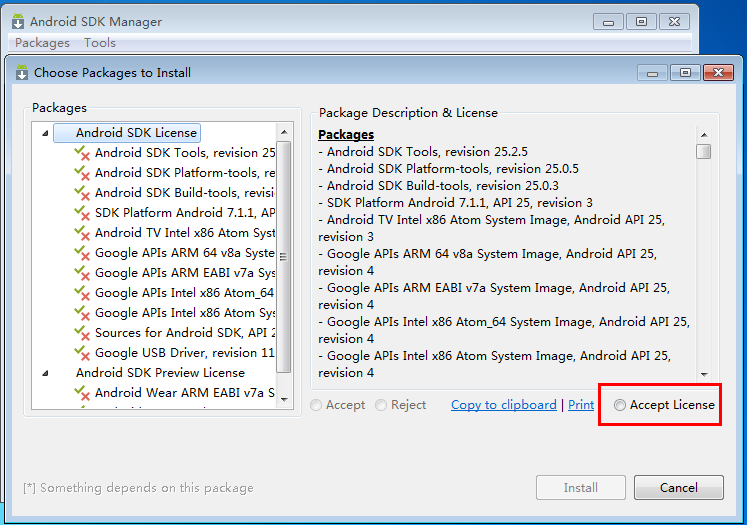Open the Tools menu

tap(99, 43)
